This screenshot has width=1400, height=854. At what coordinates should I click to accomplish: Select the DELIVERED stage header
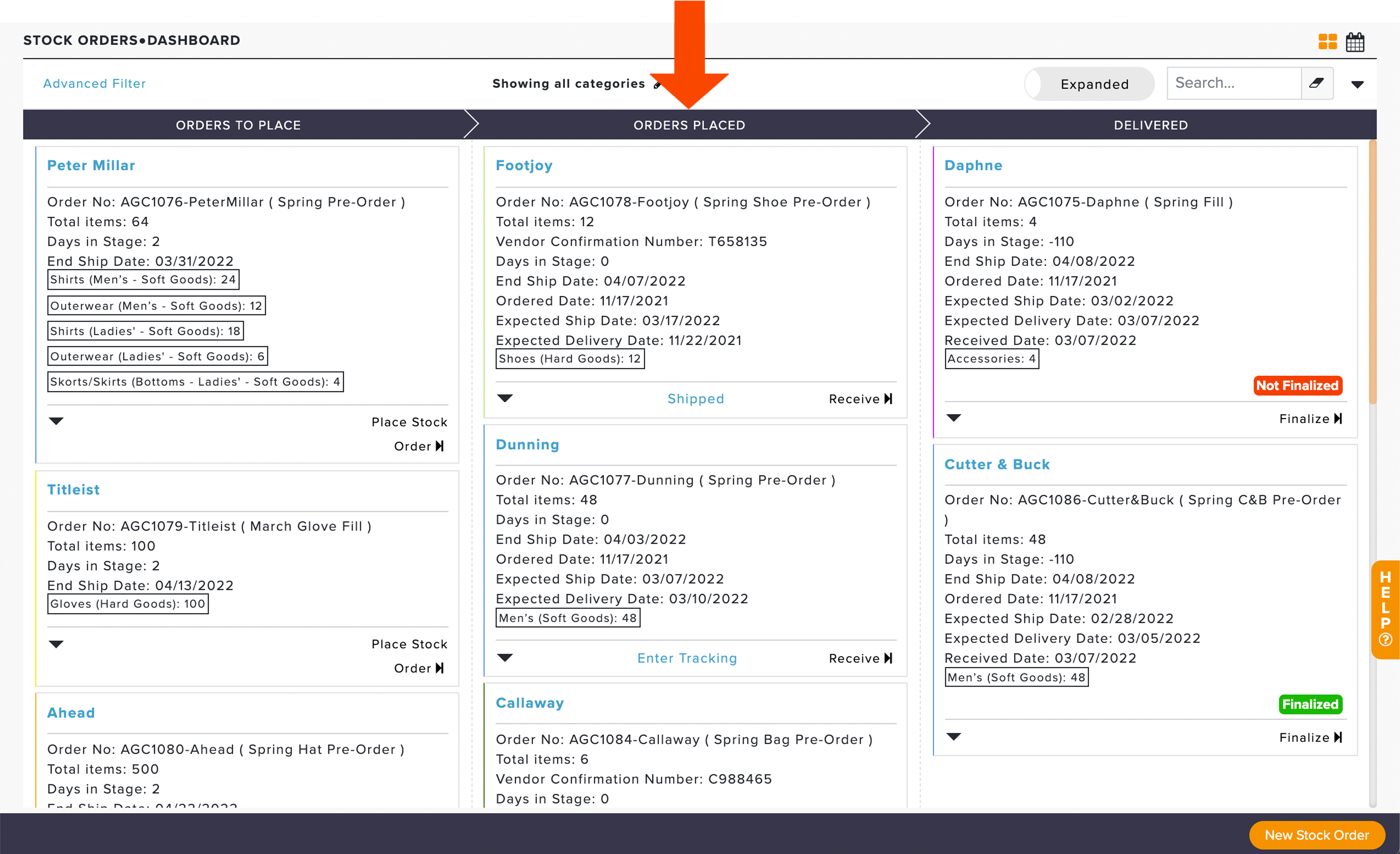pyautogui.click(x=1151, y=125)
